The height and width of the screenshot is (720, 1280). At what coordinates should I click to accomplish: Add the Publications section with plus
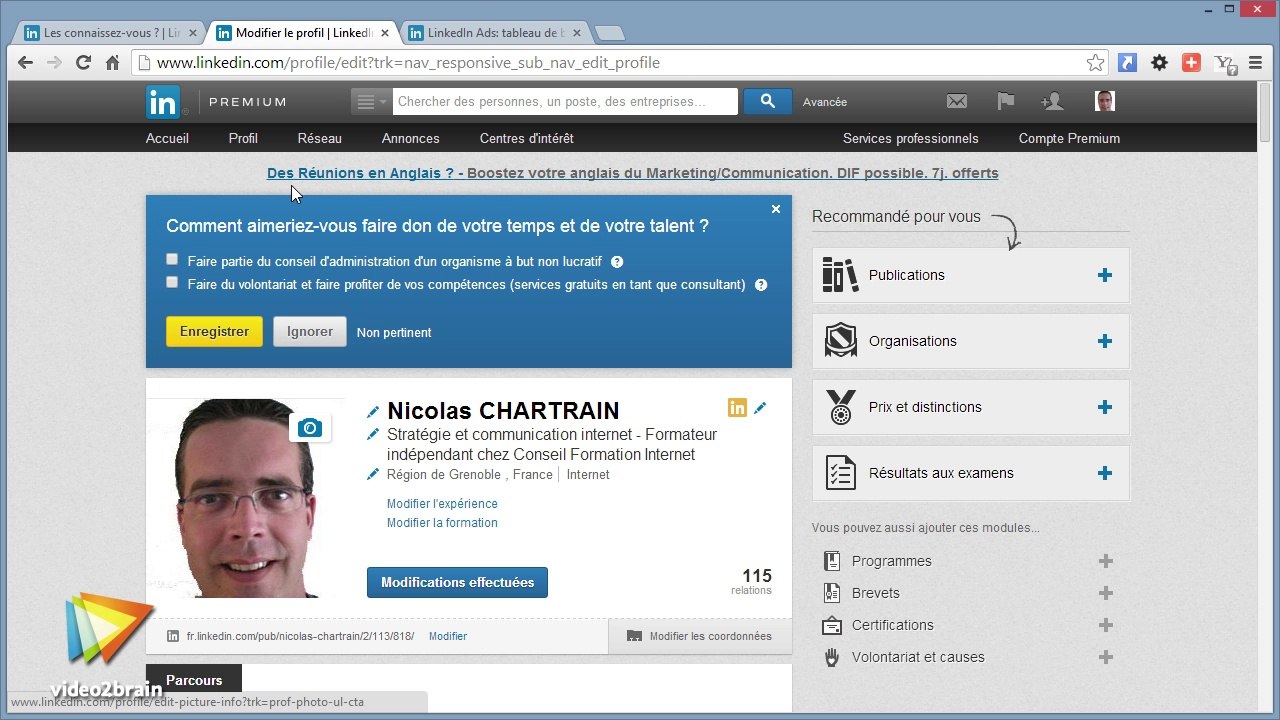pos(1104,275)
